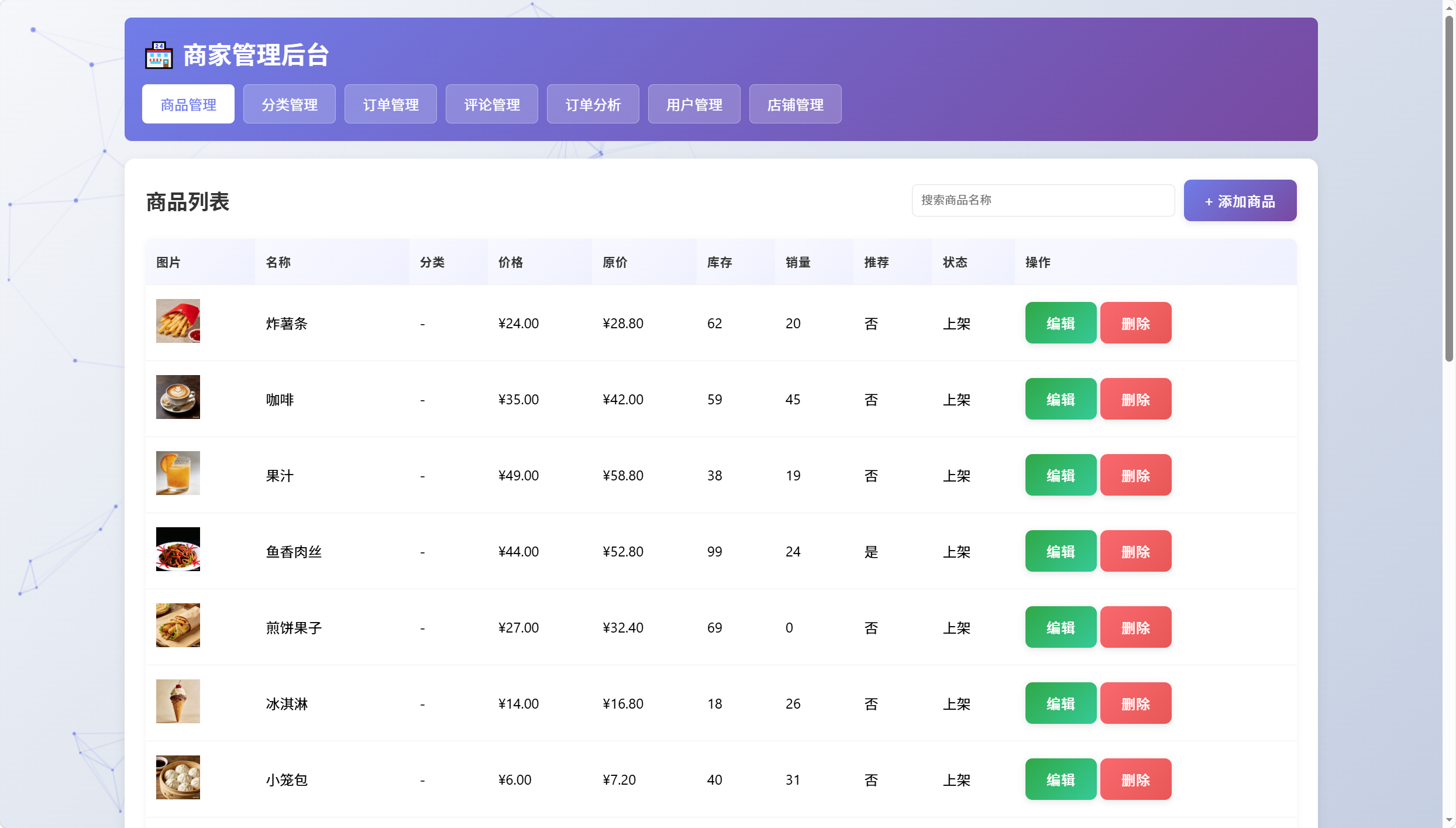Click the store logo icon in header
This screenshot has width=1456, height=828.
[159, 56]
